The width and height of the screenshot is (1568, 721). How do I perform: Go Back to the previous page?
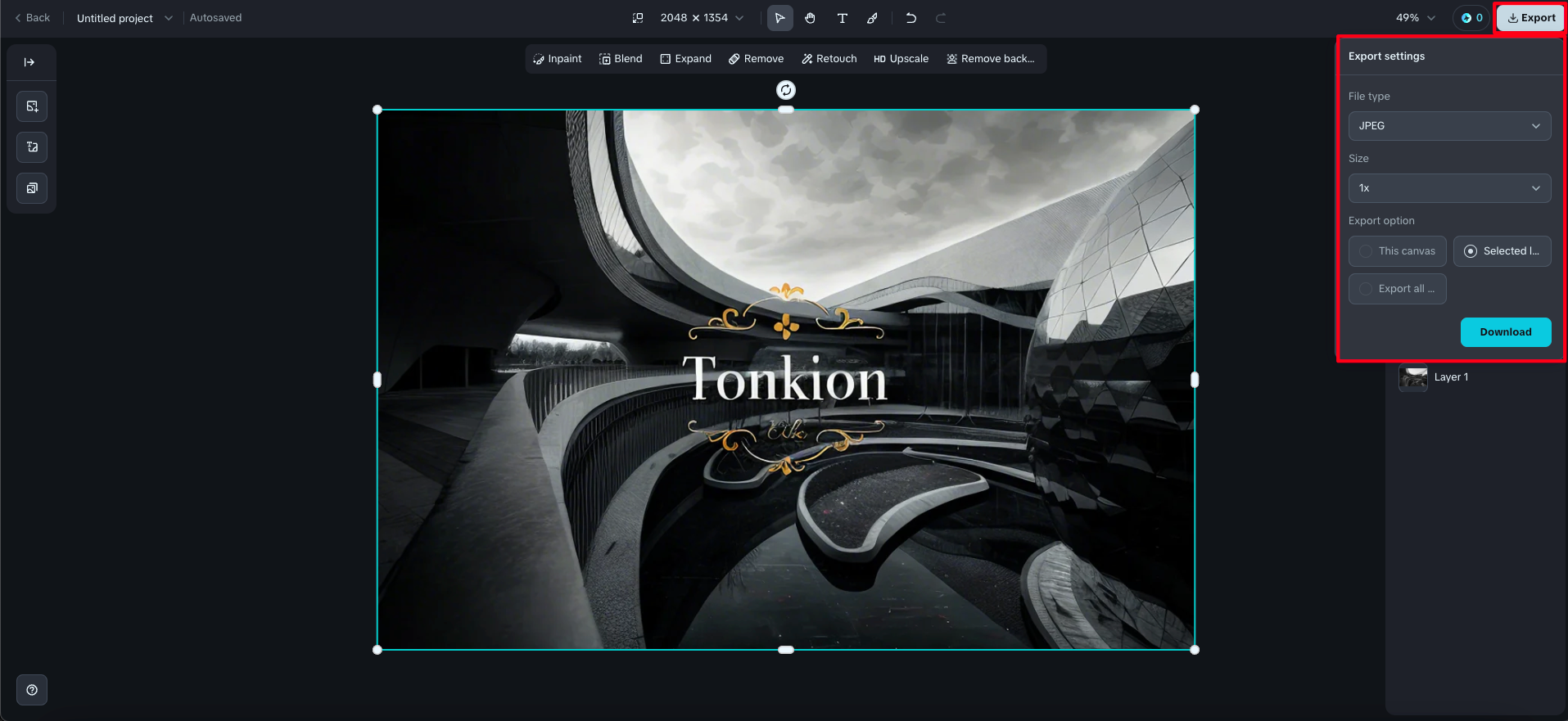(x=33, y=18)
